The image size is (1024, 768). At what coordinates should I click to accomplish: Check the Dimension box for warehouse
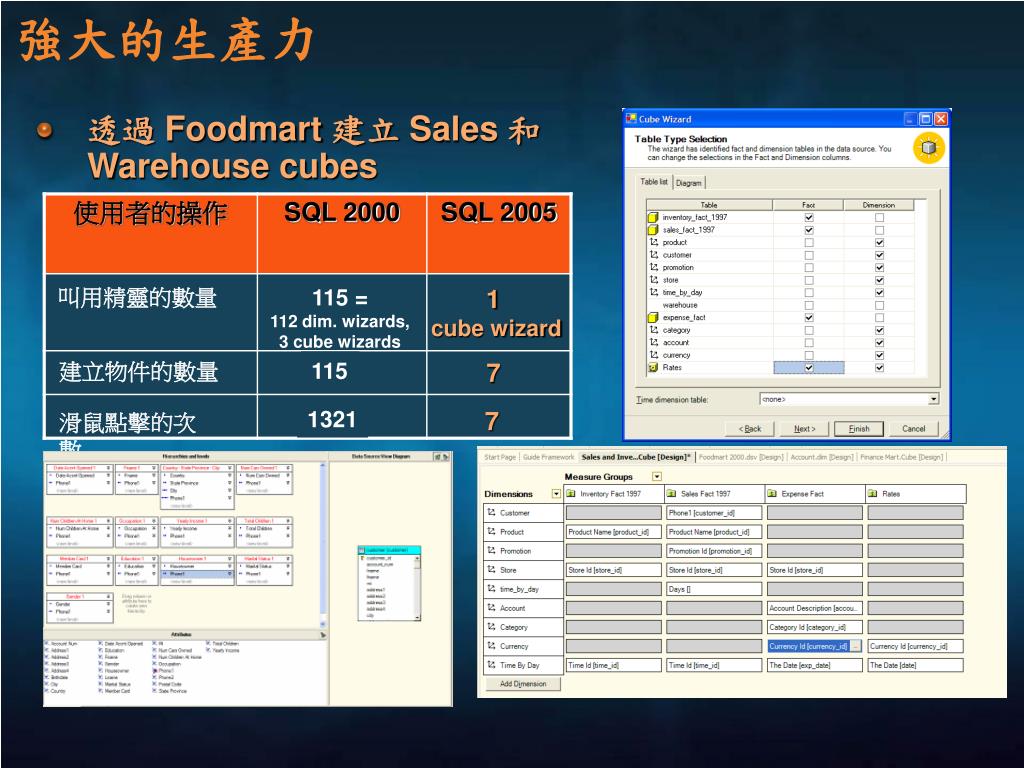coord(879,305)
